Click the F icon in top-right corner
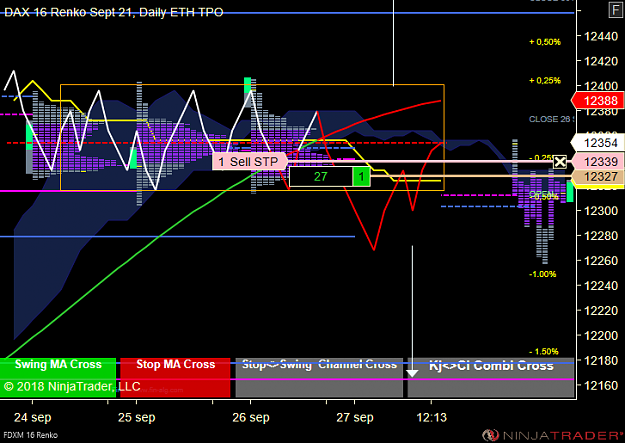The image size is (625, 443). [615, 10]
